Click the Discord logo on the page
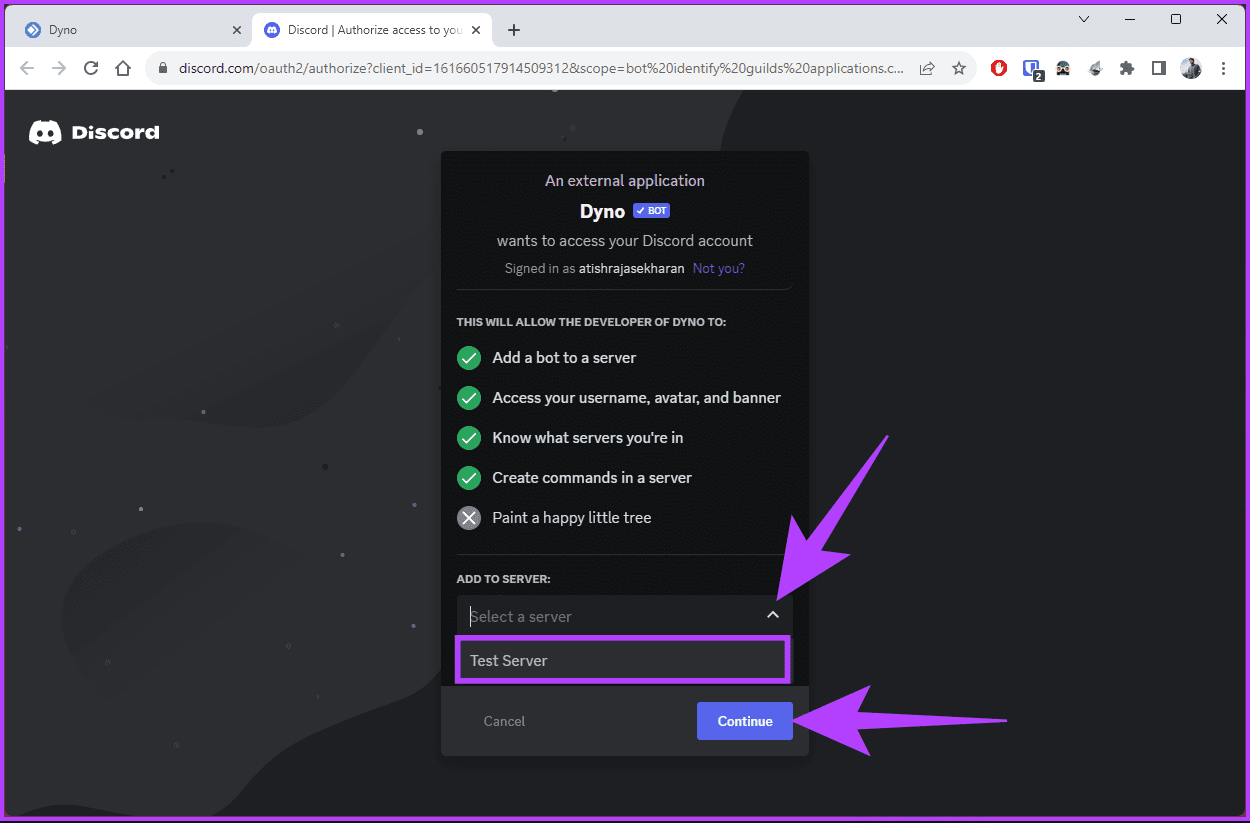Screen dimensions: 1250x823 tap(95, 132)
